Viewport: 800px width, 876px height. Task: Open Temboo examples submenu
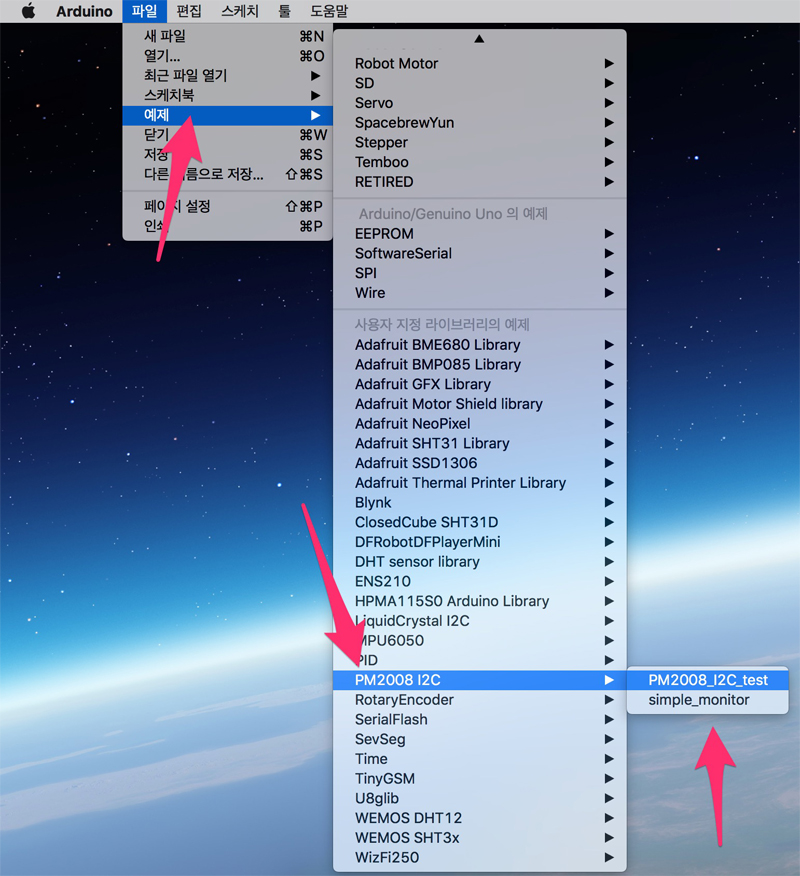pyautogui.click(x=479, y=162)
